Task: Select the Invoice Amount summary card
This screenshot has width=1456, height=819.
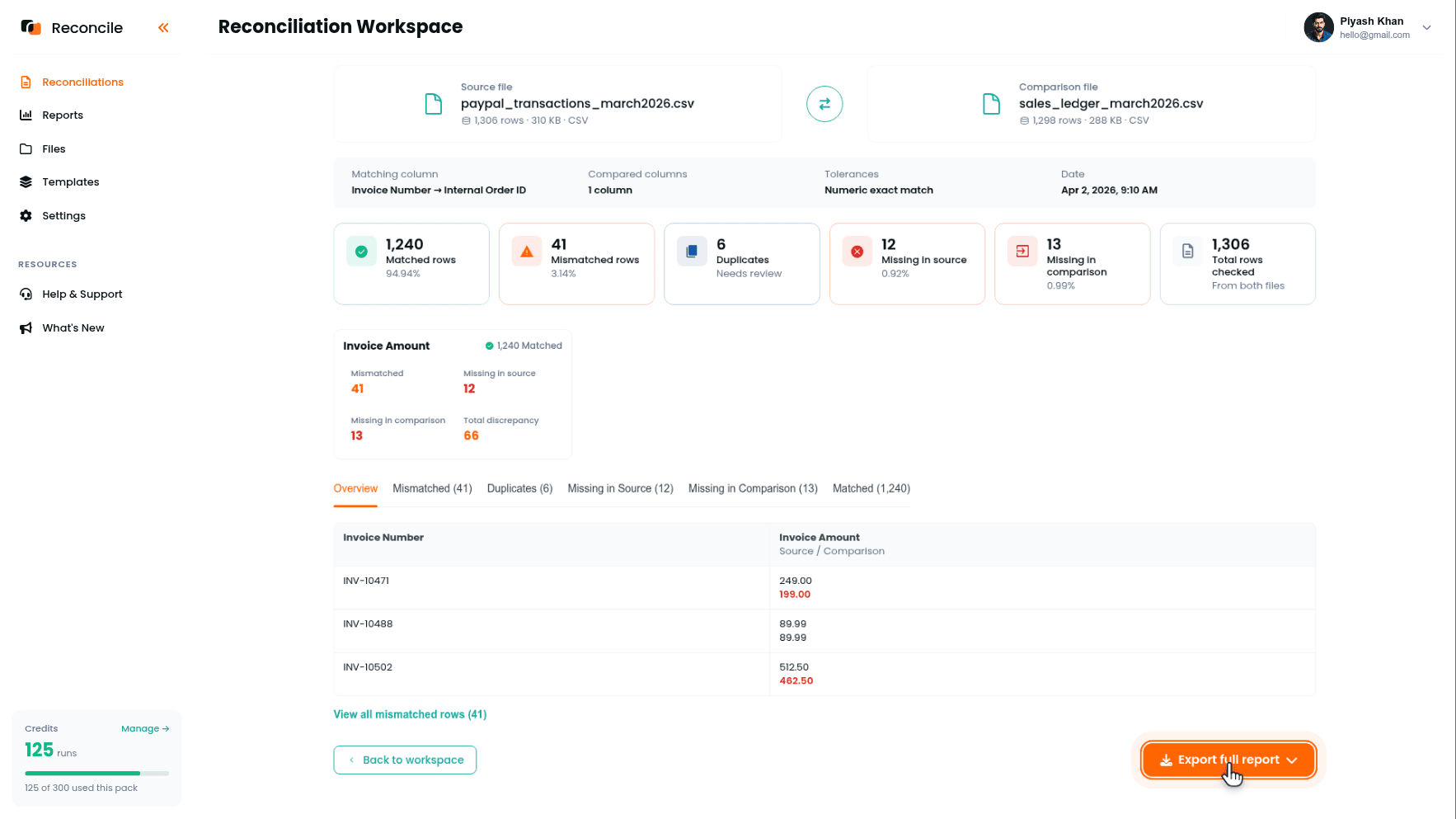Action: 453,395
